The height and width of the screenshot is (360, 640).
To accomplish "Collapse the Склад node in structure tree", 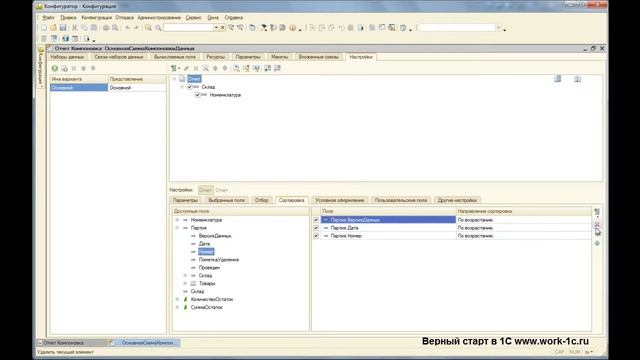I will point(182,87).
